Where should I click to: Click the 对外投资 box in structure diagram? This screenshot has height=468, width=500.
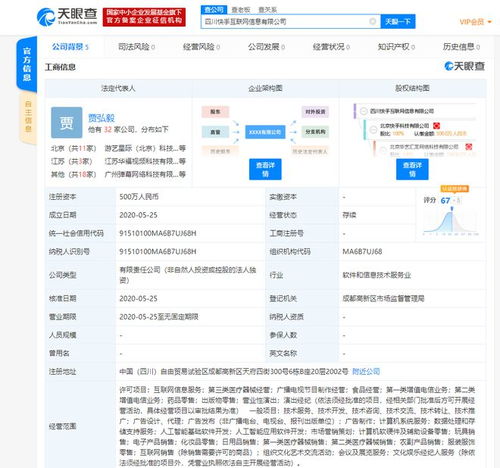click(315, 112)
